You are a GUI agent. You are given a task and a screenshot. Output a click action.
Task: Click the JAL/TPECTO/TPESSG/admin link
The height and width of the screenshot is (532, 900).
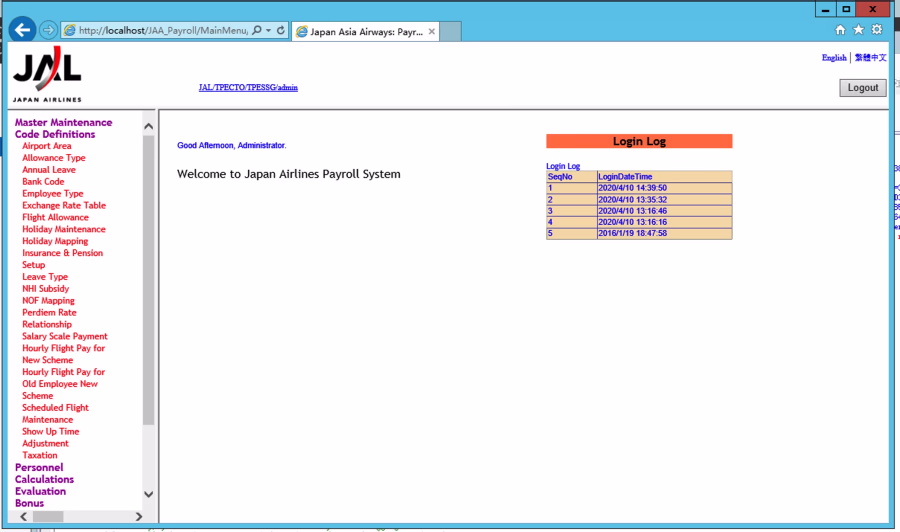pos(248,88)
